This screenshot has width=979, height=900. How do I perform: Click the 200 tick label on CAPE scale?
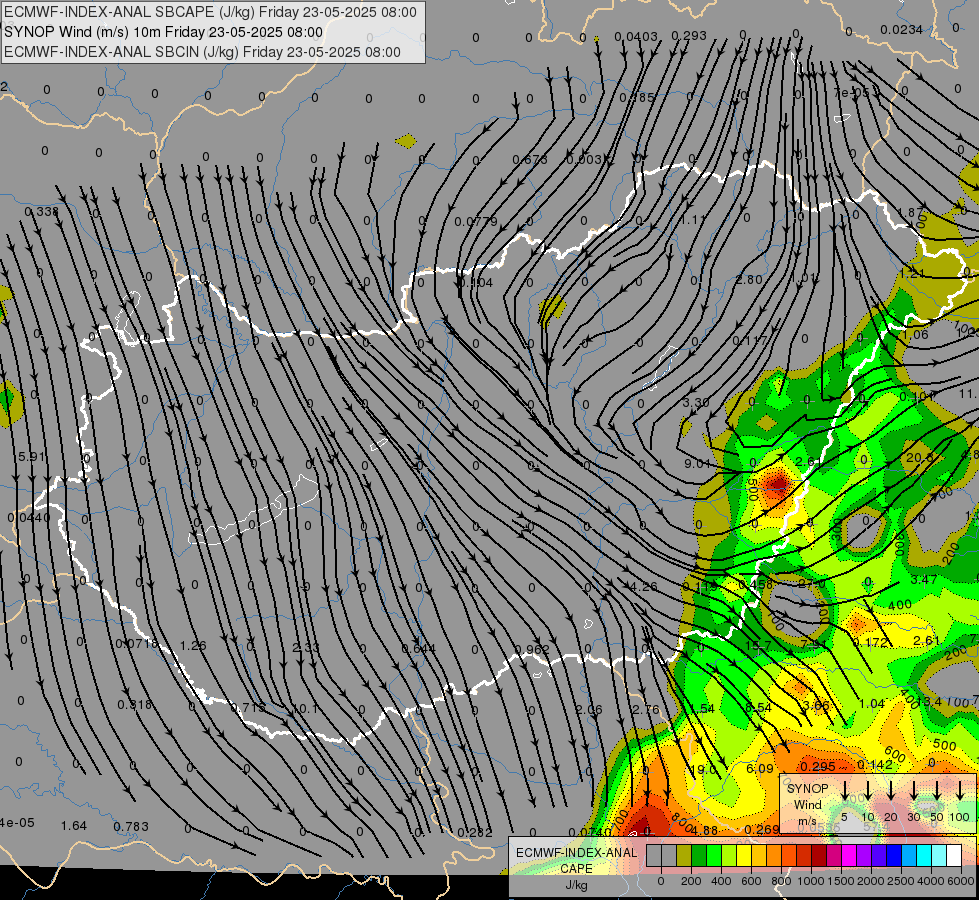(x=691, y=881)
